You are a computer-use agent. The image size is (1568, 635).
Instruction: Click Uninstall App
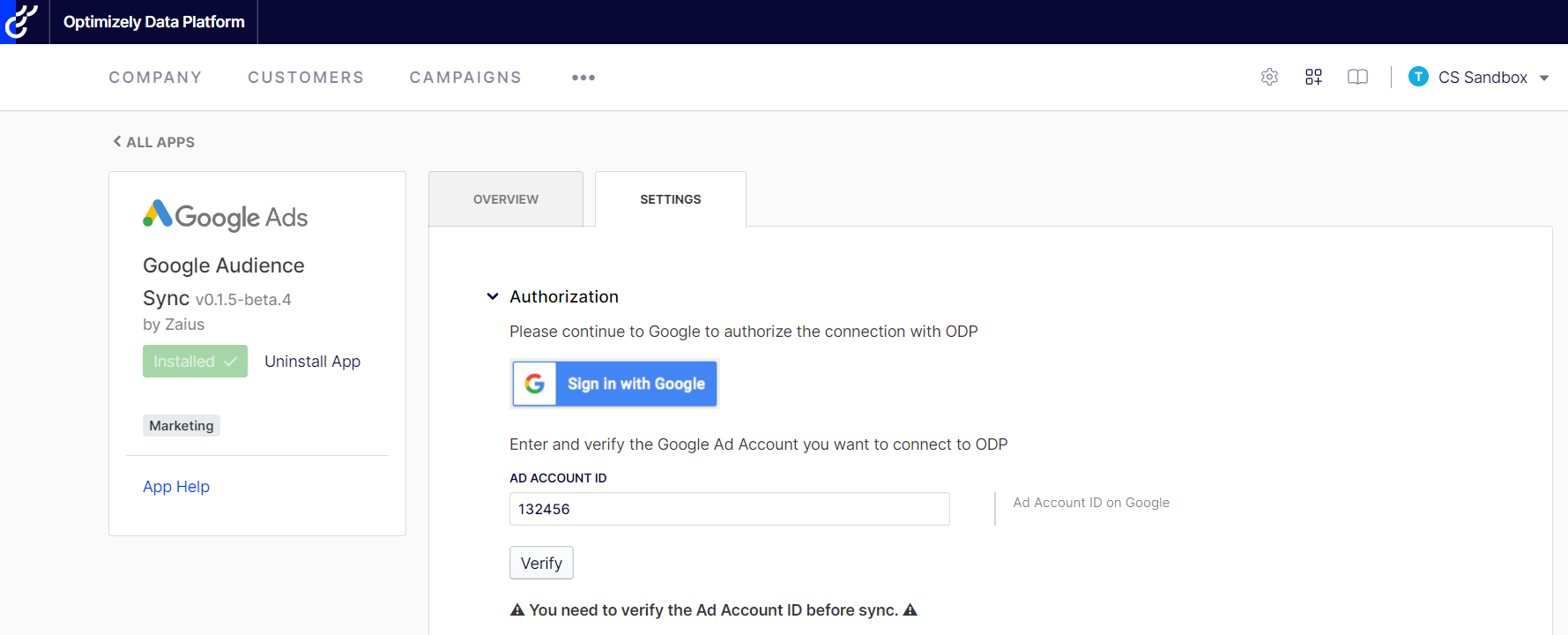[x=312, y=362]
